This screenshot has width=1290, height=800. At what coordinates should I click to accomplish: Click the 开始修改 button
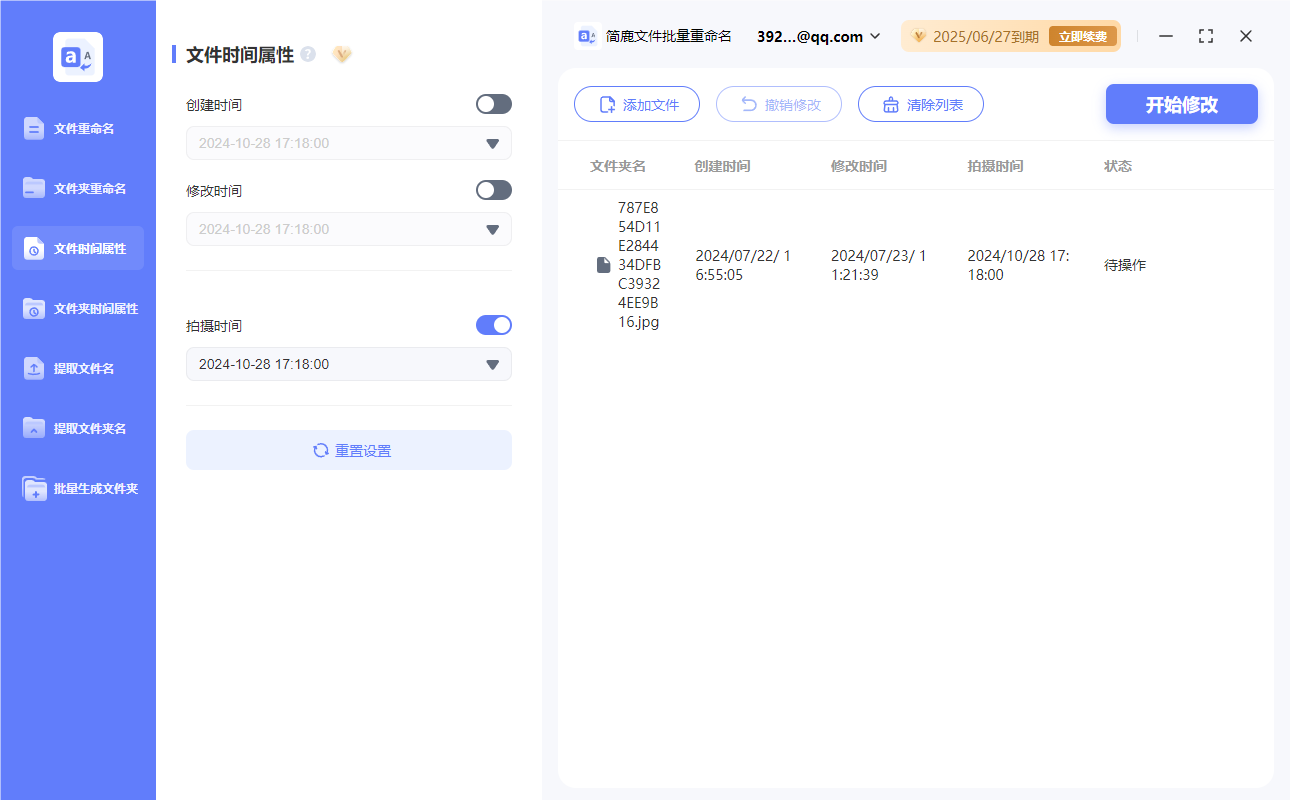(1181, 104)
